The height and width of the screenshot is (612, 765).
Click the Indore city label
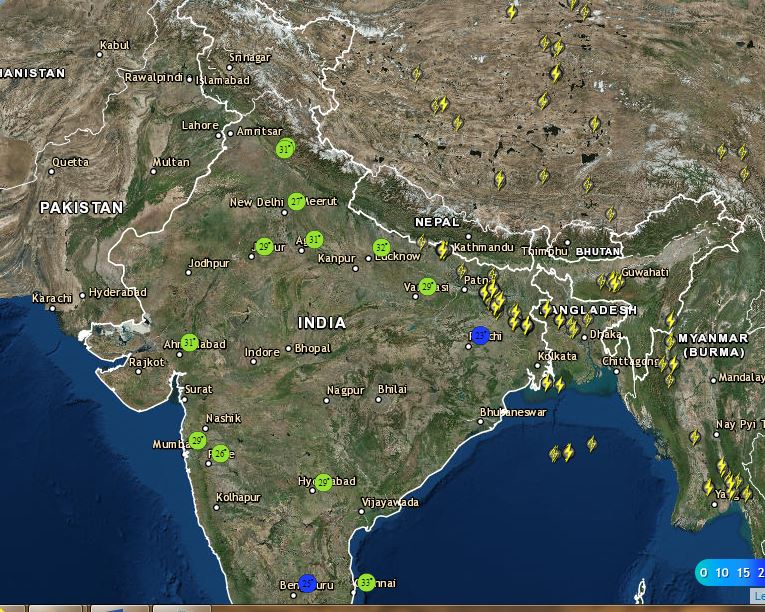(x=262, y=352)
